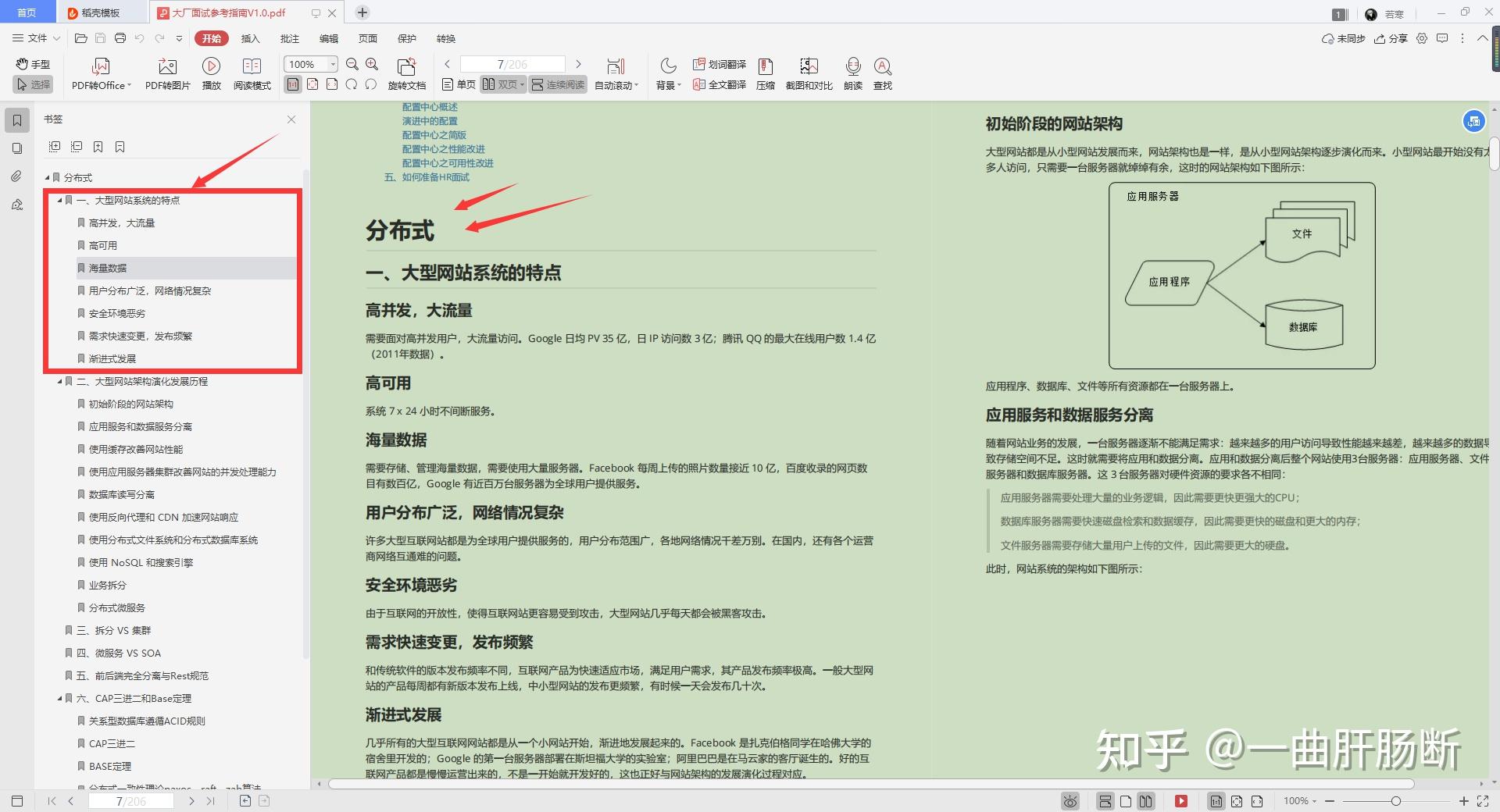Image resolution: width=1500 pixels, height=812 pixels.
Task: Select the 手型 hand tool
Action: click(32, 64)
